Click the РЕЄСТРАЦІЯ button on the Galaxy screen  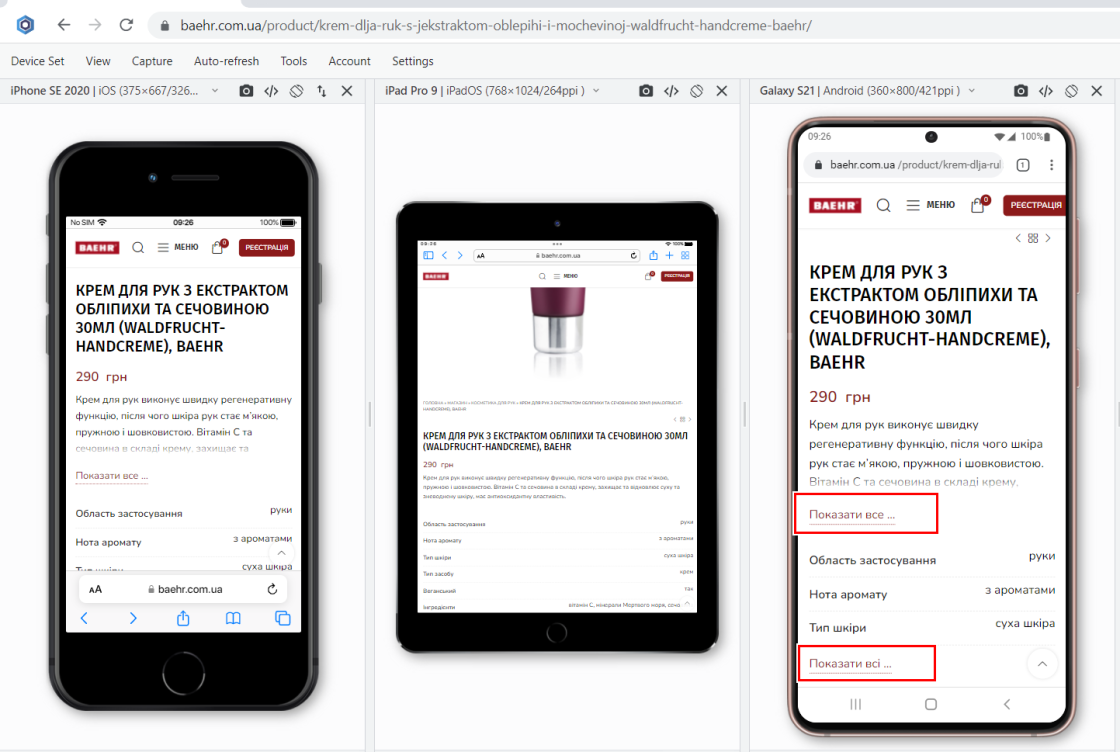click(1035, 205)
